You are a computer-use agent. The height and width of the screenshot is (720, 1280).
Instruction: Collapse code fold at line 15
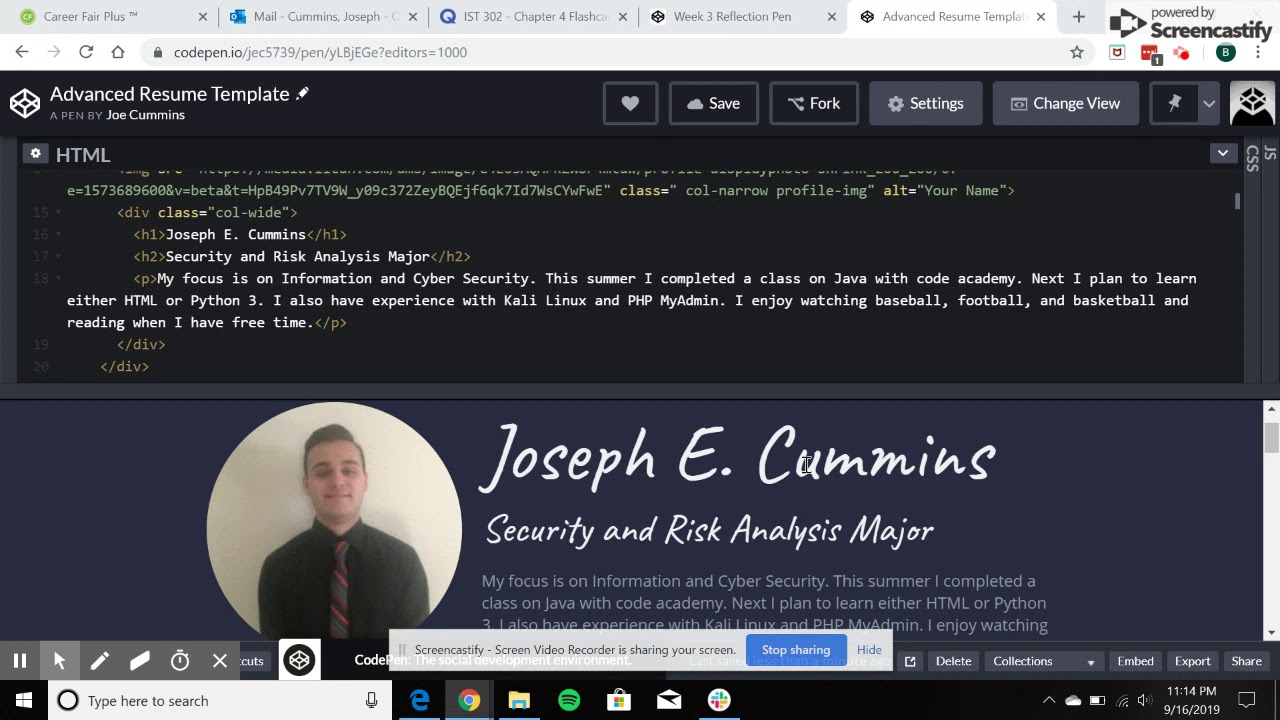click(x=58, y=212)
